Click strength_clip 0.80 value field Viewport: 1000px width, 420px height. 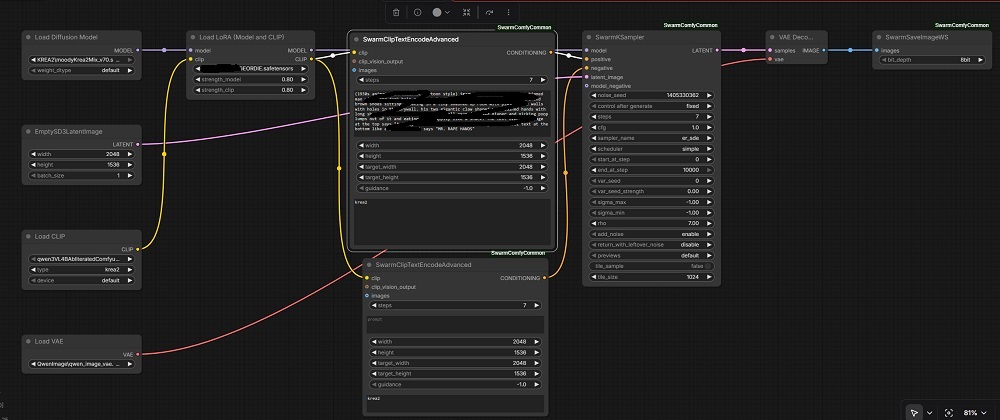point(251,90)
